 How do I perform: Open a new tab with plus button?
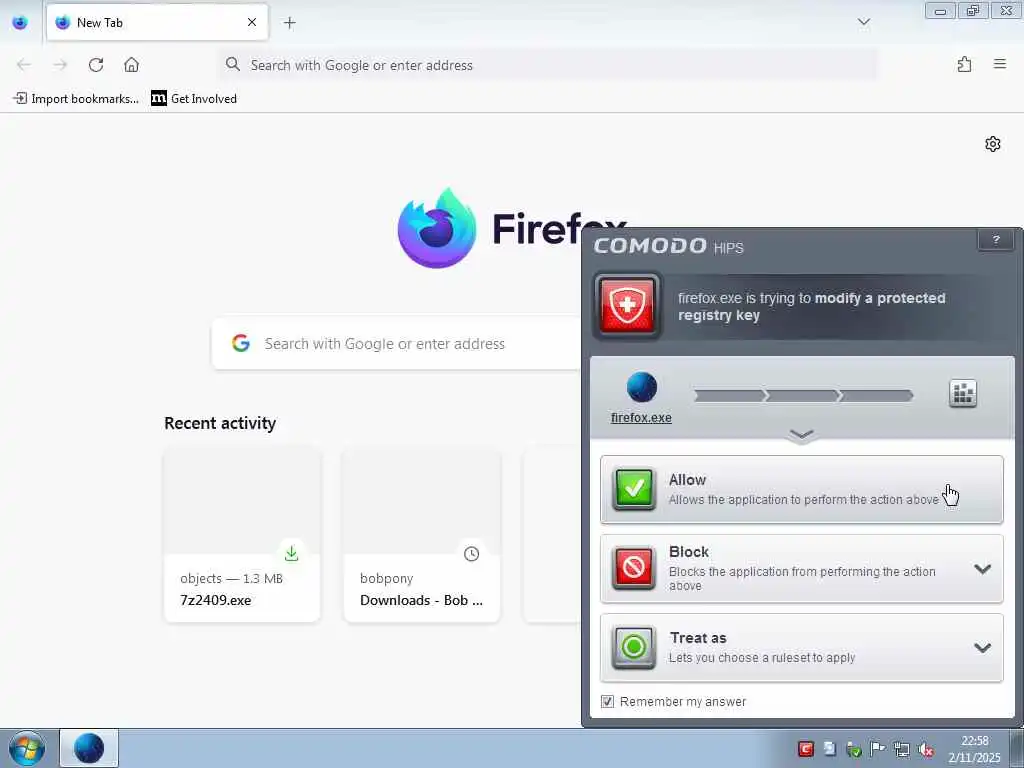289,23
